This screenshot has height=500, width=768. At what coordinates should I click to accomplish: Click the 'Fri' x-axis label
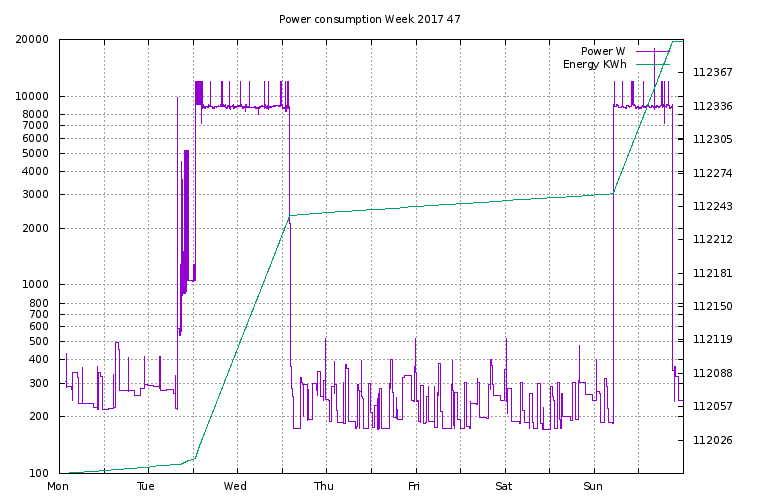point(414,486)
